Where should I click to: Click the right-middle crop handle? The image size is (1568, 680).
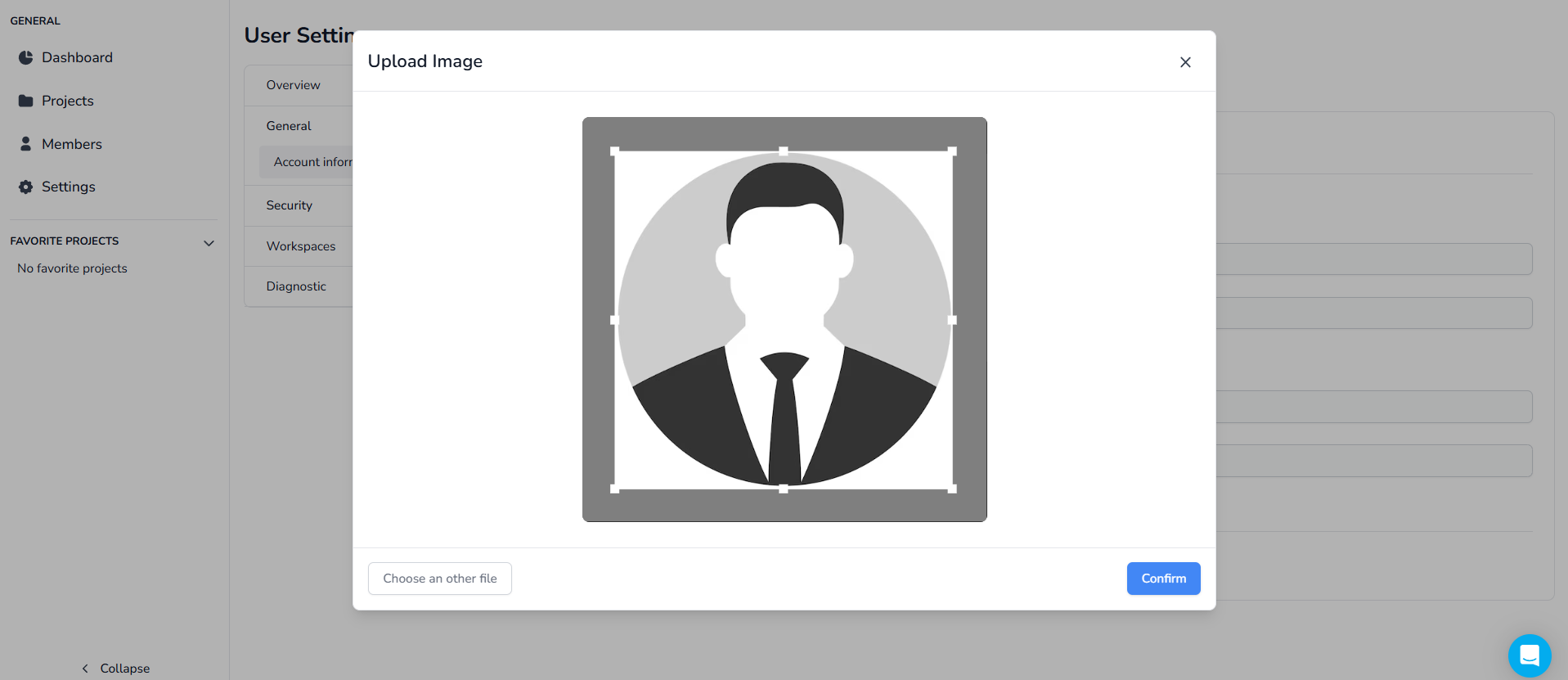click(952, 320)
